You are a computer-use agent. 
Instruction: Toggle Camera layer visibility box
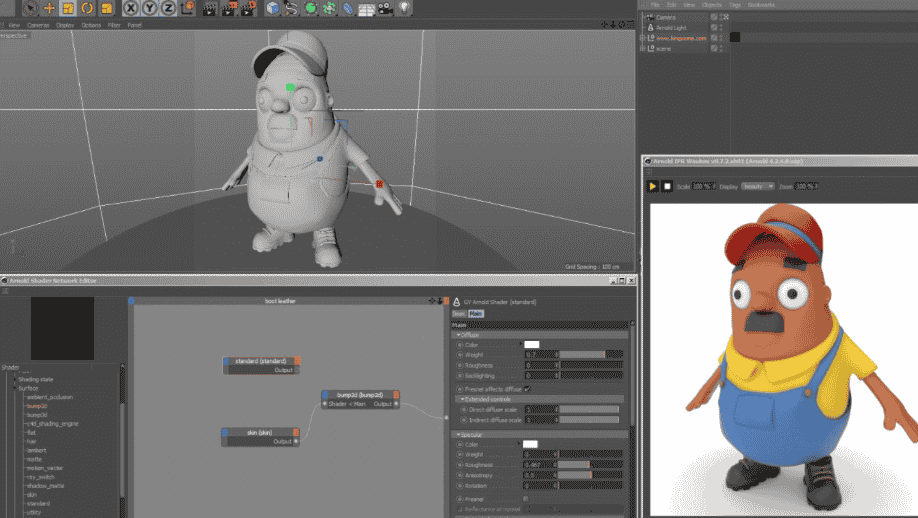click(714, 18)
